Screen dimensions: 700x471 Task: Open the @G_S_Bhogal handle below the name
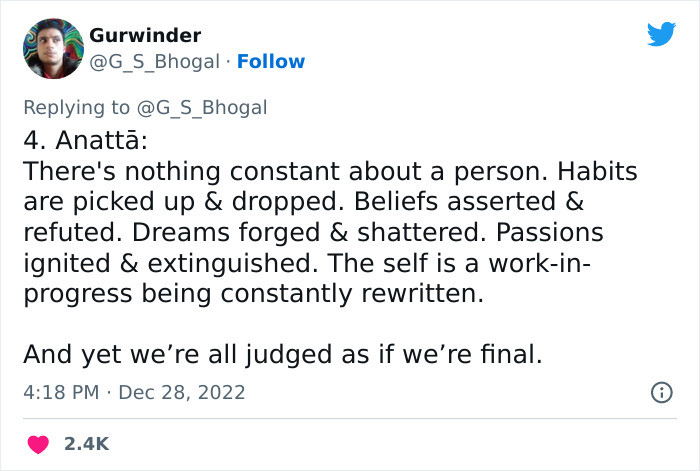[x=154, y=61]
